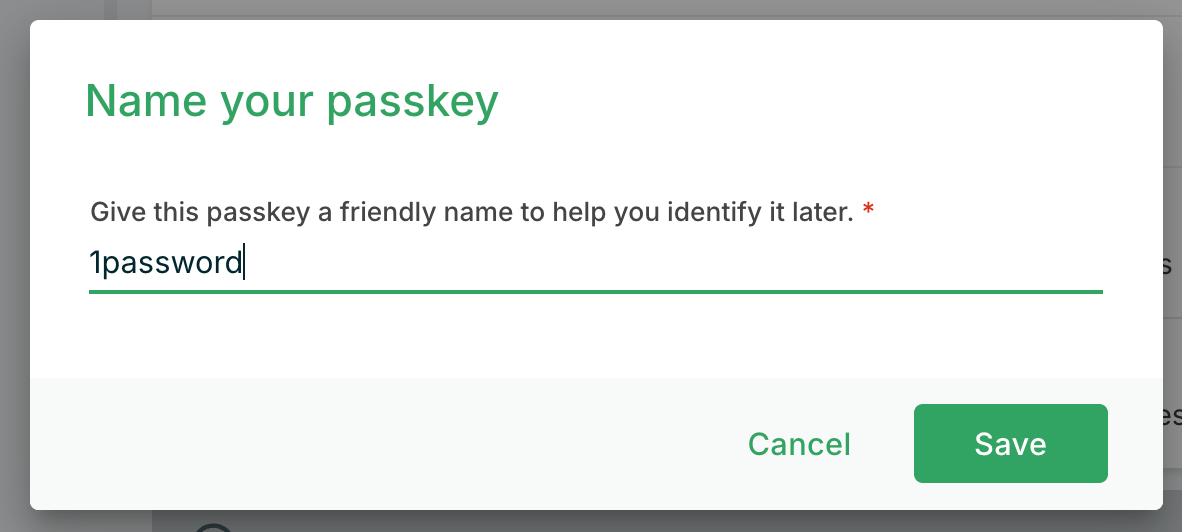Screen dimensions: 1182x532
Task: Click the gray footer area left of Cancel
Action: point(380,444)
